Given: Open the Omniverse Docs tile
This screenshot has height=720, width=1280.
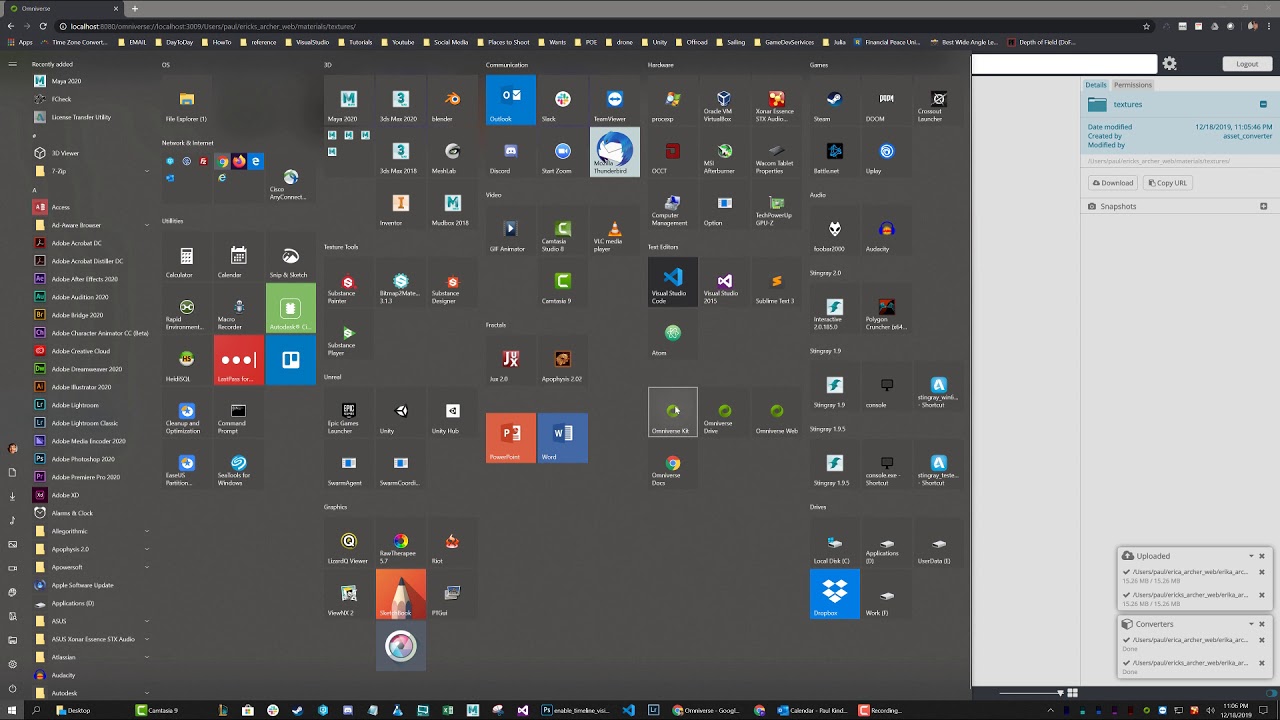Looking at the screenshot, I should coord(673,464).
